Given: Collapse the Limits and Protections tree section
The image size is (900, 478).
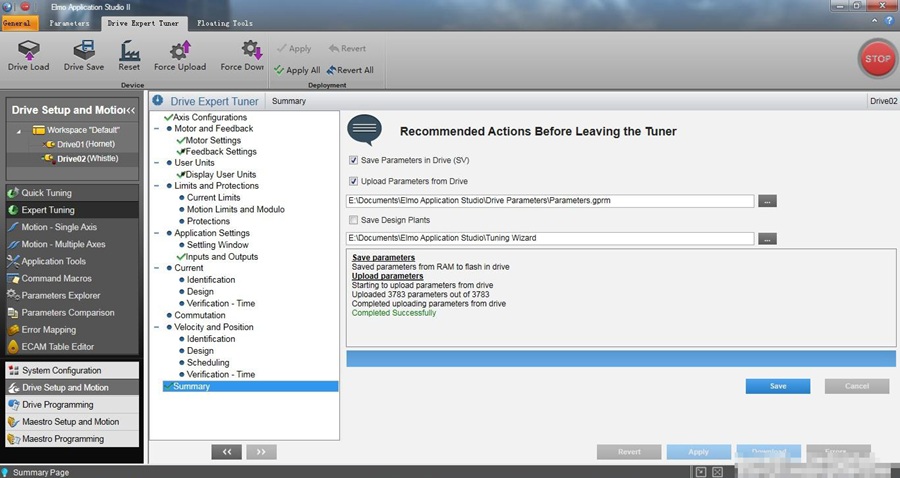Looking at the screenshot, I should click(157, 186).
